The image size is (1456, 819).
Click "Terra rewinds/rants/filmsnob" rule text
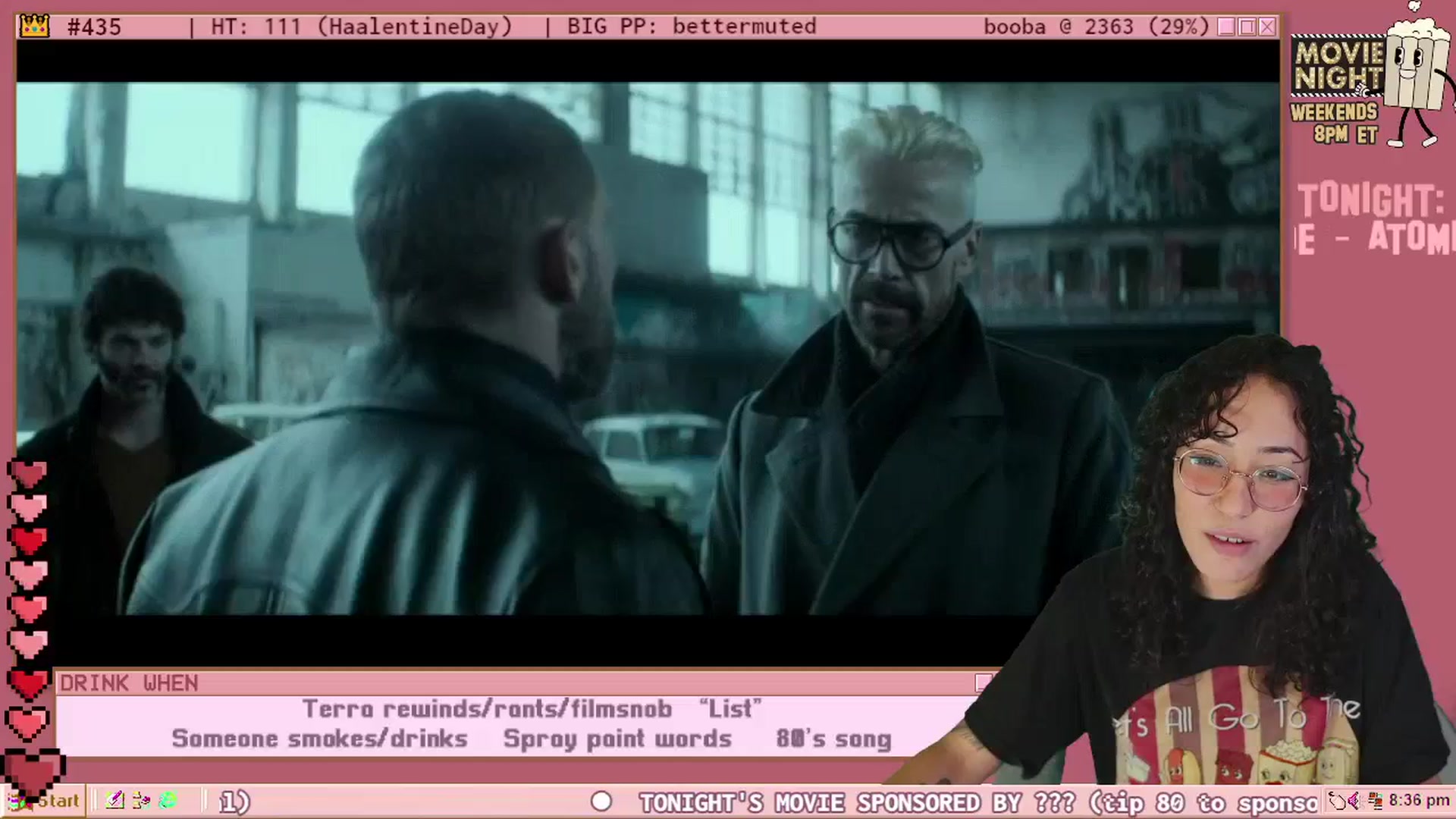click(x=487, y=709)
